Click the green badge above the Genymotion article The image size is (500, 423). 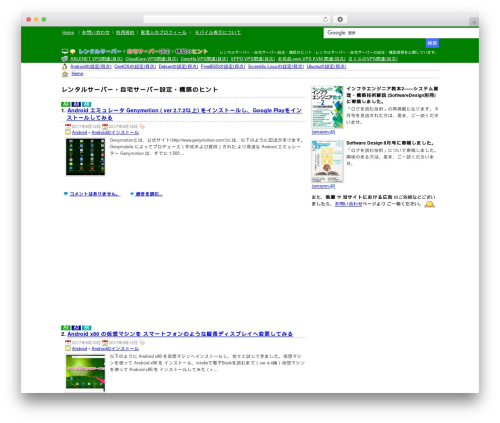[66, 104]
